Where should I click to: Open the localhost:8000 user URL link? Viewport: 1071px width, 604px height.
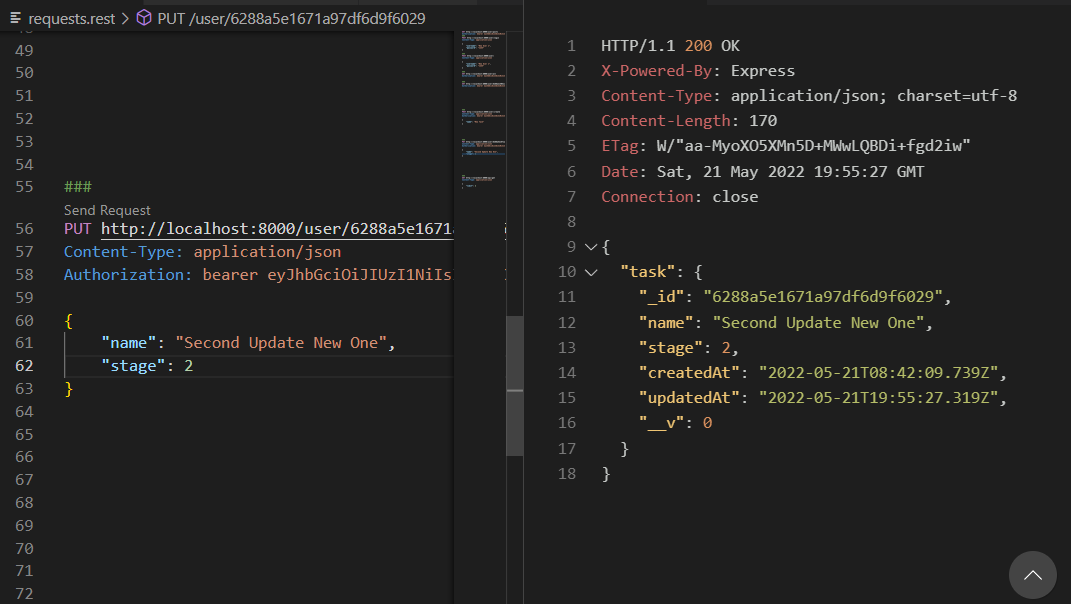277,229
